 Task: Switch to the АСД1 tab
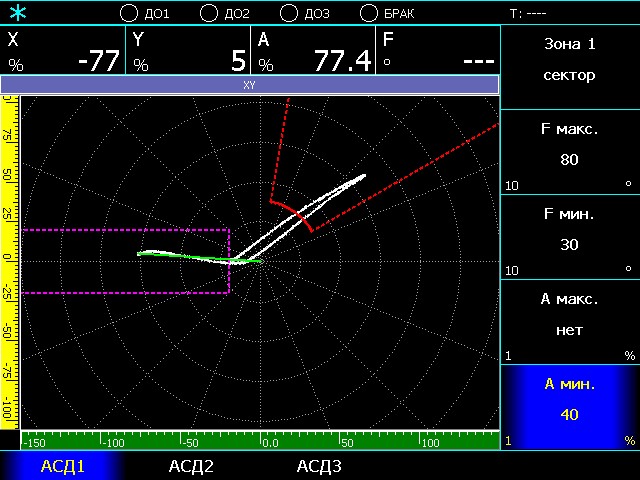point(62,466)
